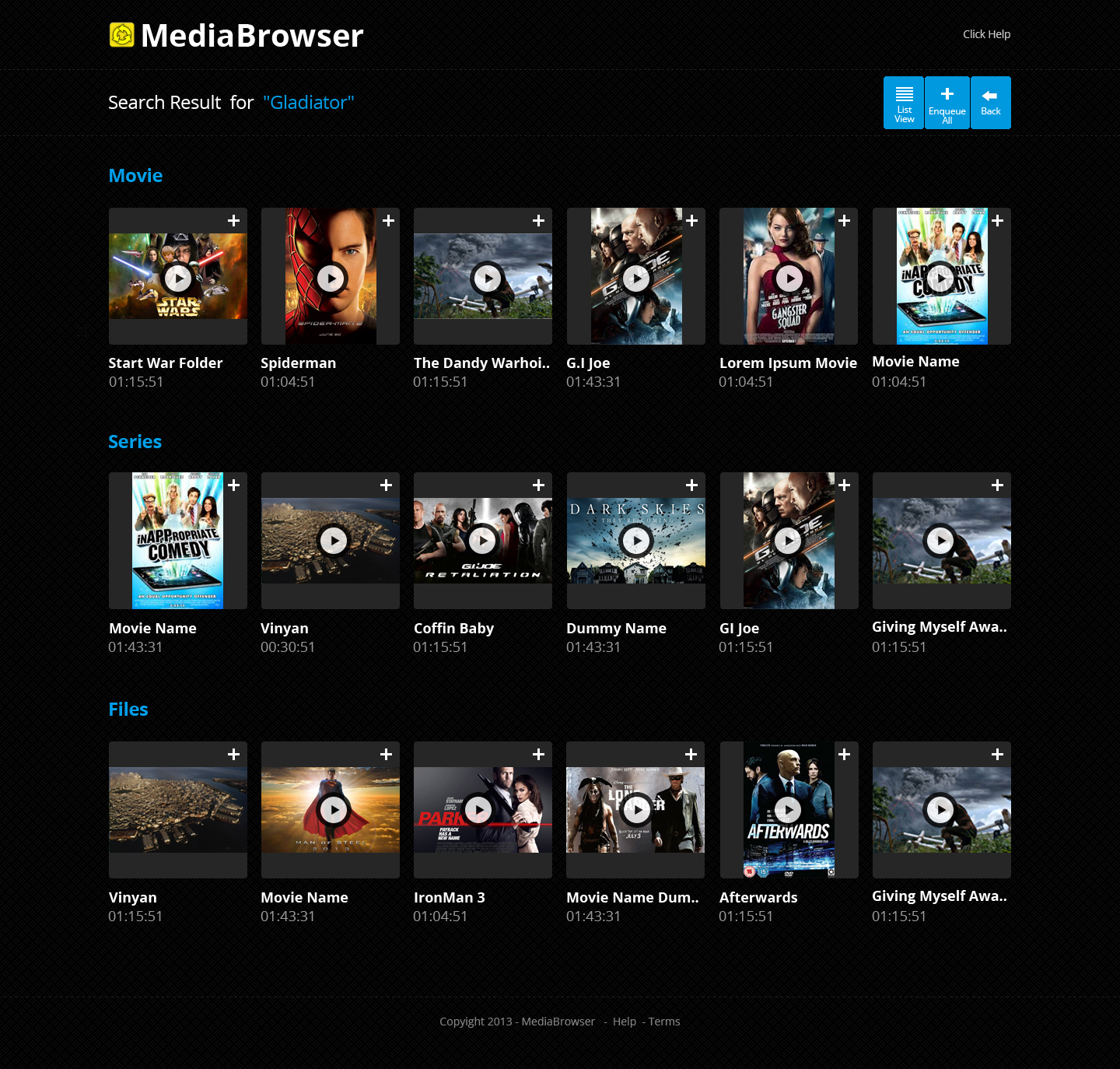Play Coffin Baby
The width and height of the screenshot is (1120, 1069).
pos(482,541)
